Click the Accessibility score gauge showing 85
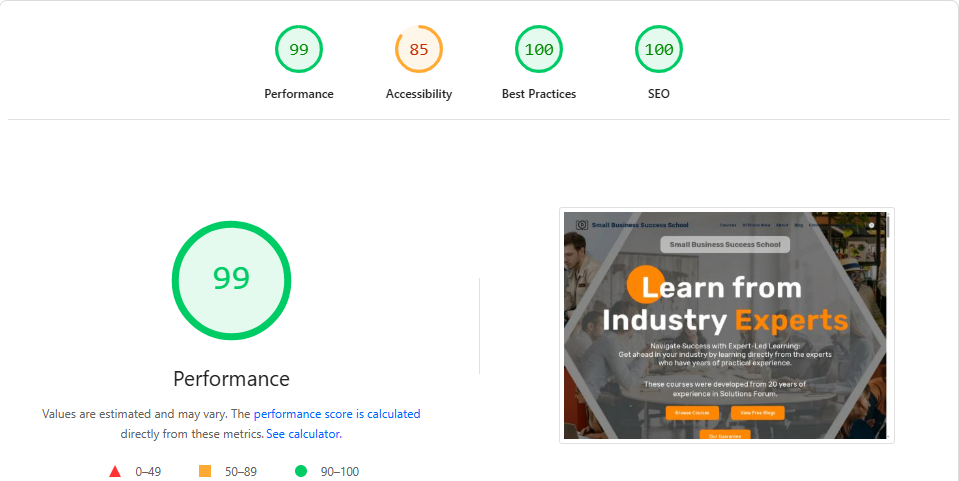 [x=419, y=49]
